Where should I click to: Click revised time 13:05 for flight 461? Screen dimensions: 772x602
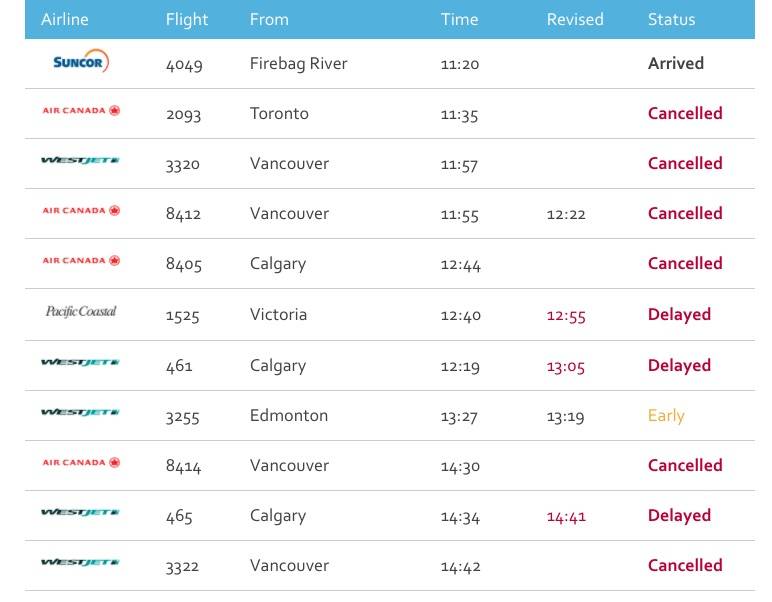565,367
